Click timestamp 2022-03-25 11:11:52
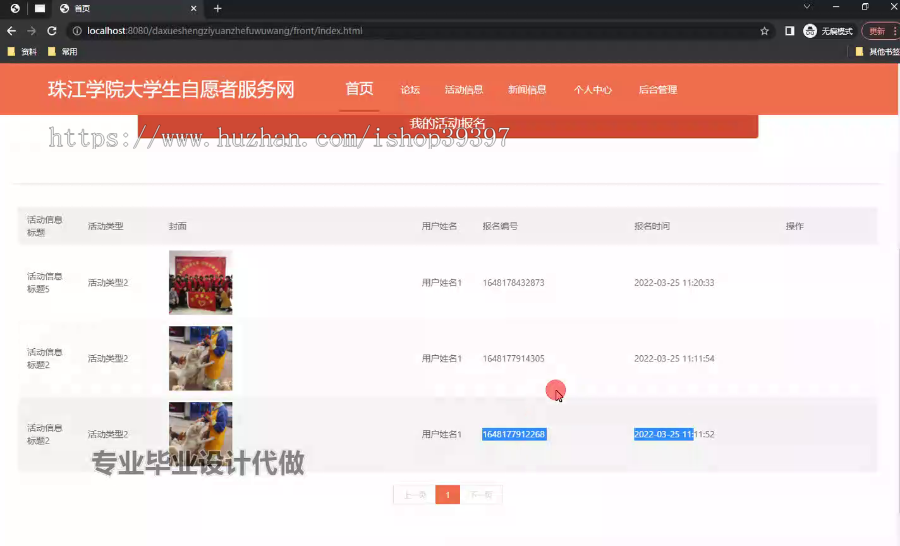The image size is (900, 546). pos(674,434)
